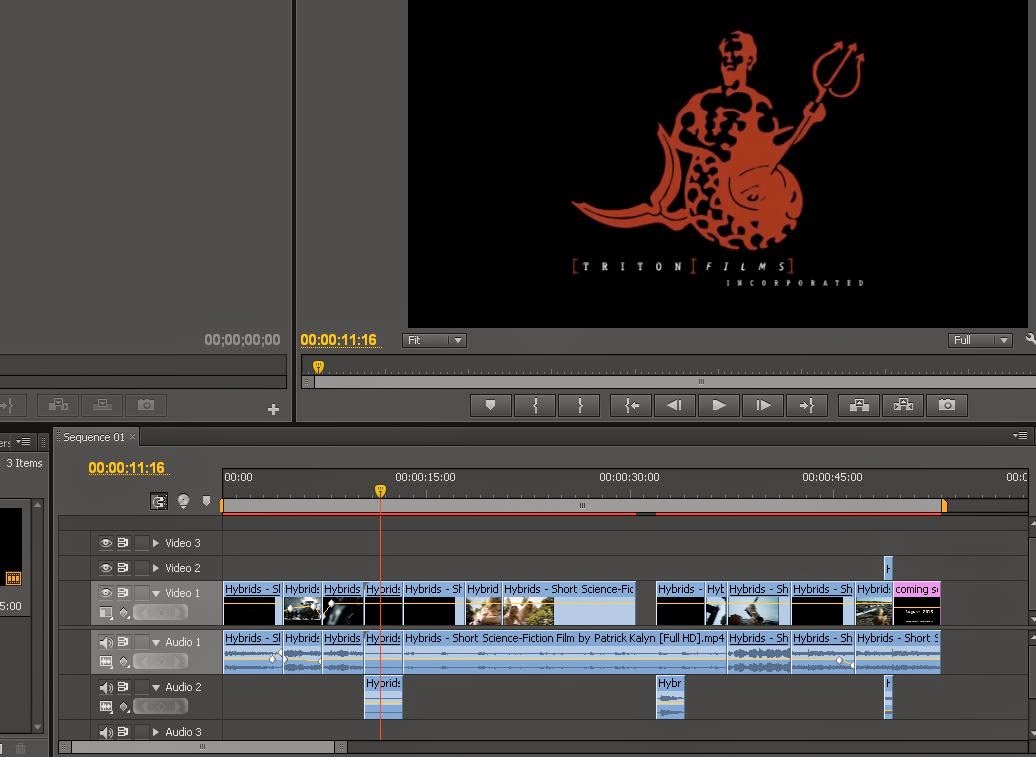The image size is (1036, 757).
Task: Mark In point in Program monitor
Action: point(535,405)
